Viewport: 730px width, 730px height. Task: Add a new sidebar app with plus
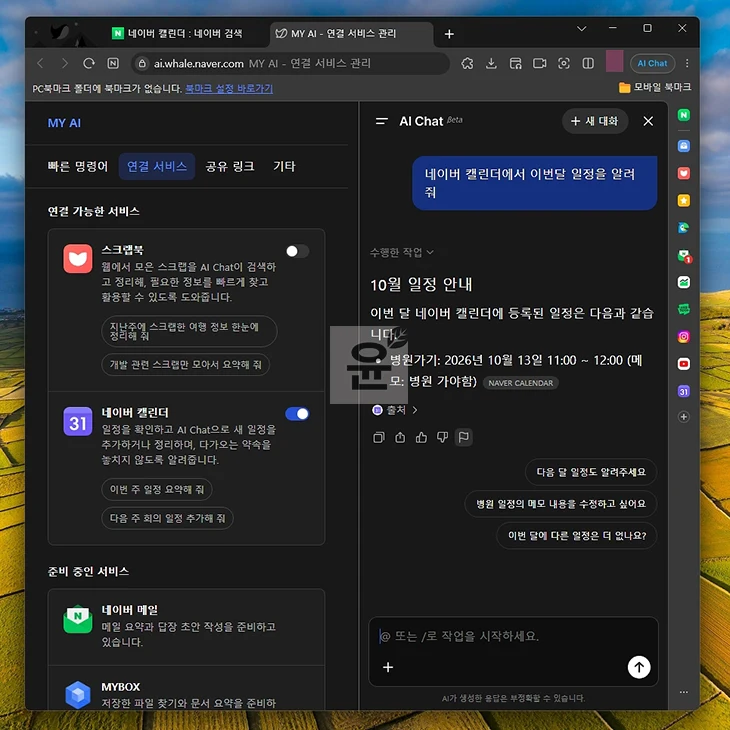pyautogui.click(x=683, y=417)
